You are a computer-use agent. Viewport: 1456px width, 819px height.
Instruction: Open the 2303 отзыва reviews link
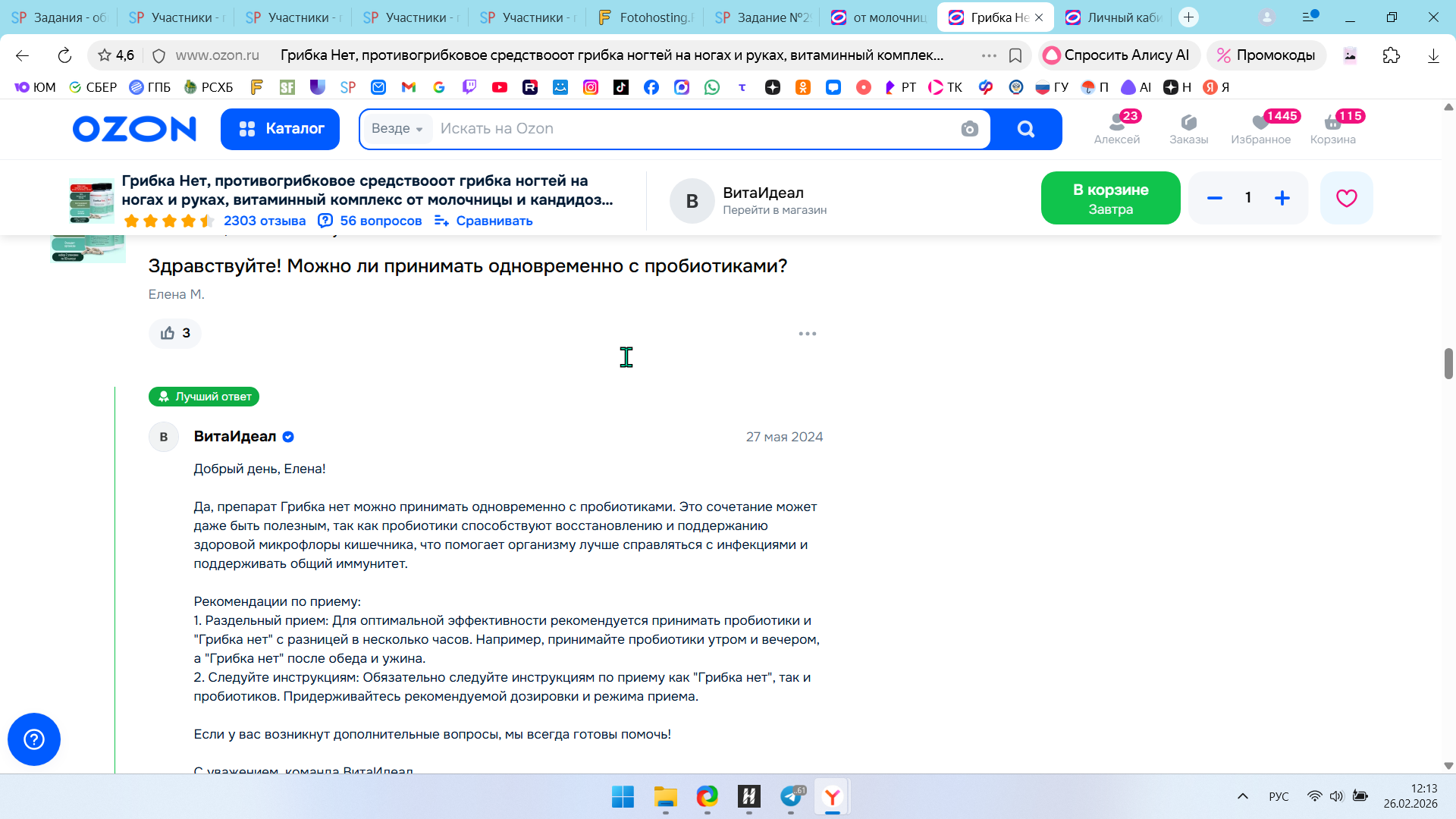click(264, 221)
